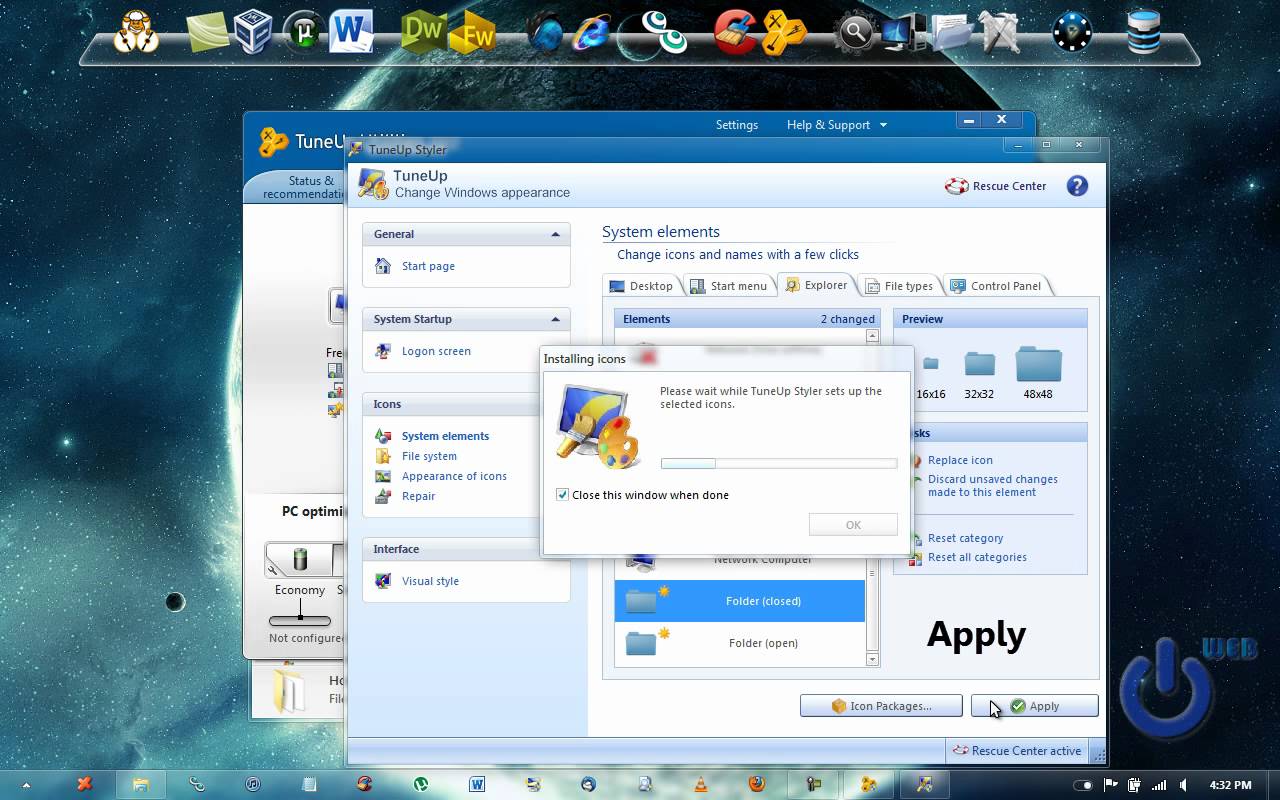Uncheck Close this window when done
The image size is (1280, 800).
pos(562,495)
